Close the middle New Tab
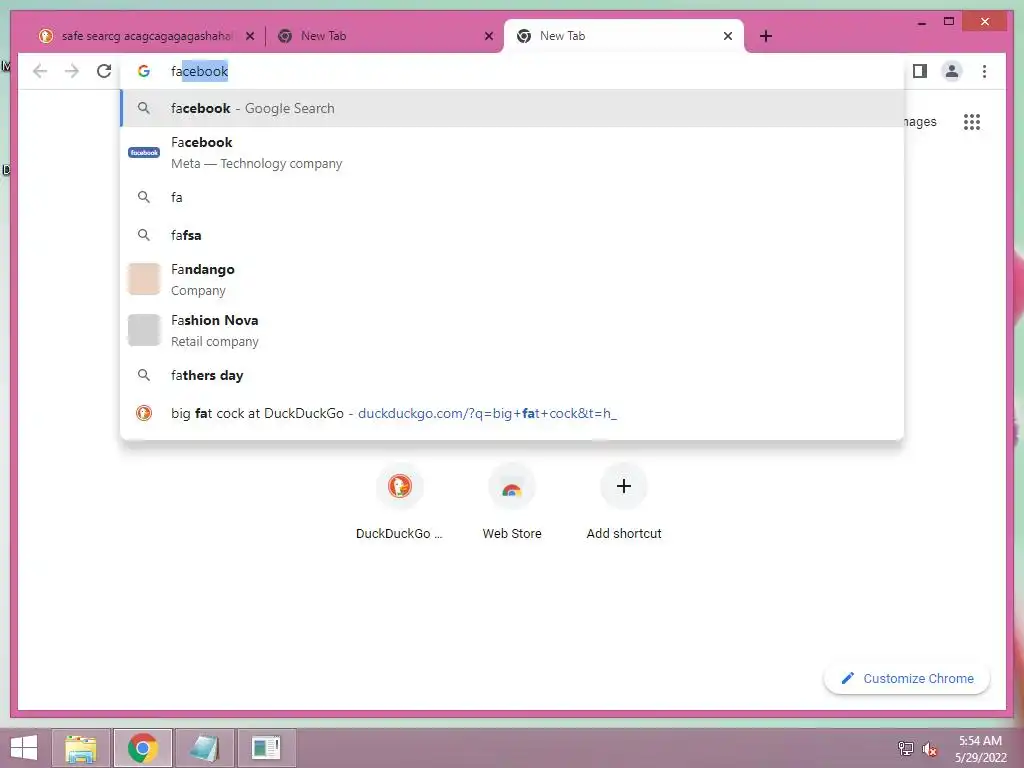 pos(488,36)
